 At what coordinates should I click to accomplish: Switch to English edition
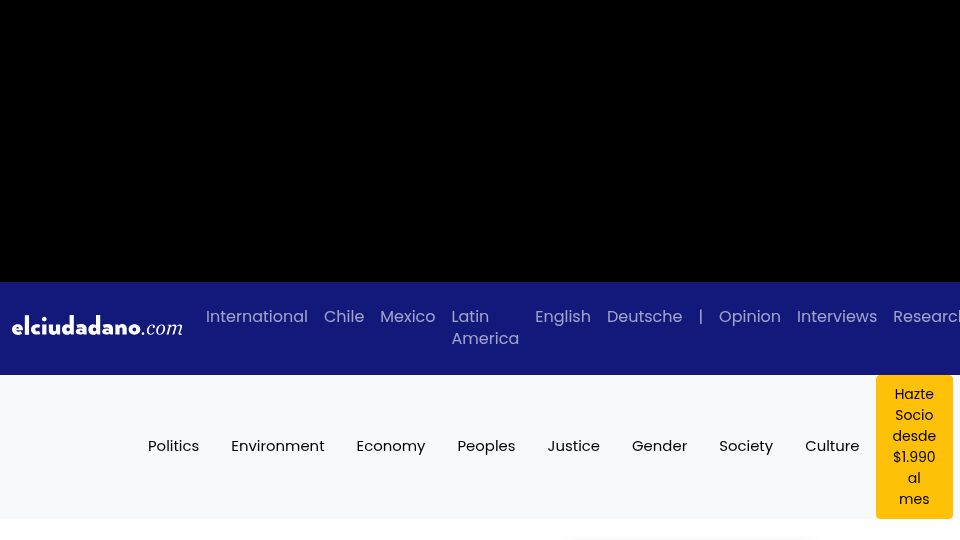pyautogui.click(x=563, y=317)
